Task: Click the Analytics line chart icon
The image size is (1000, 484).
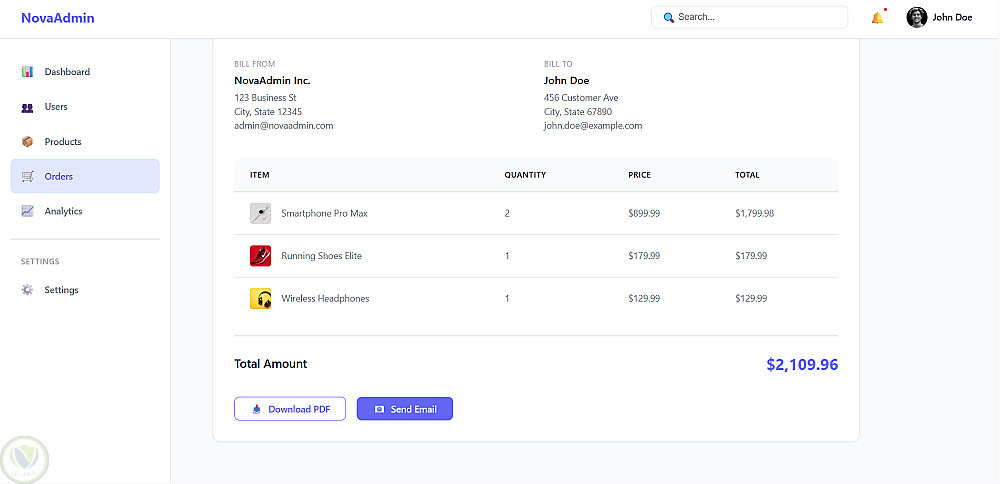Action: (x=27, y=212)
